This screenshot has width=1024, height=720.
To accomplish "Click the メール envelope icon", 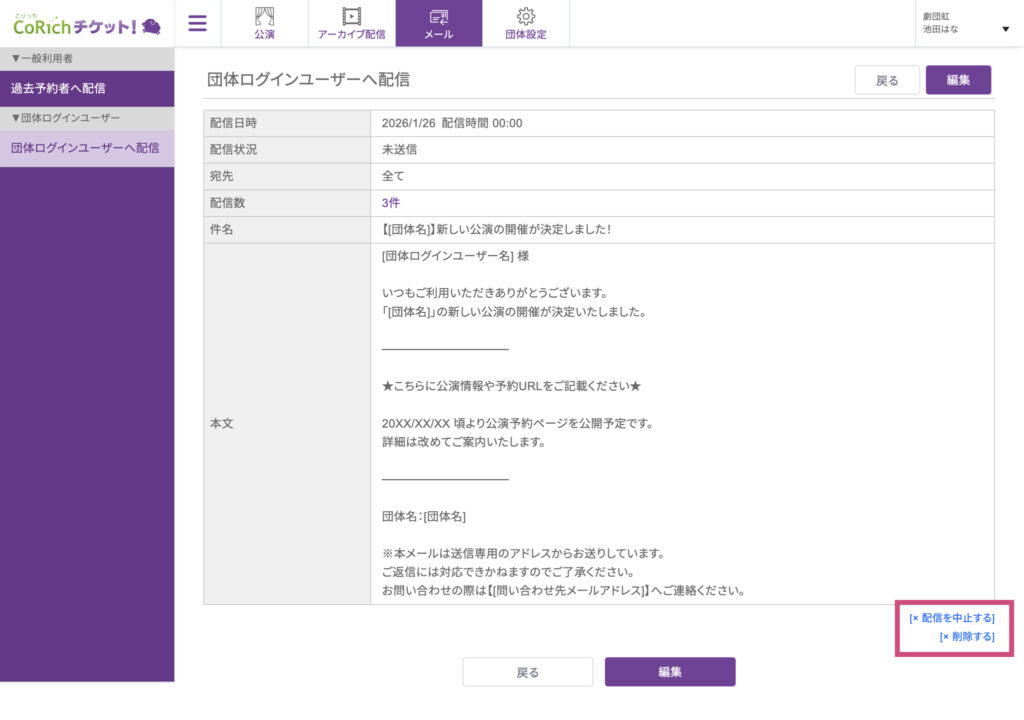I will pos(438,16).
